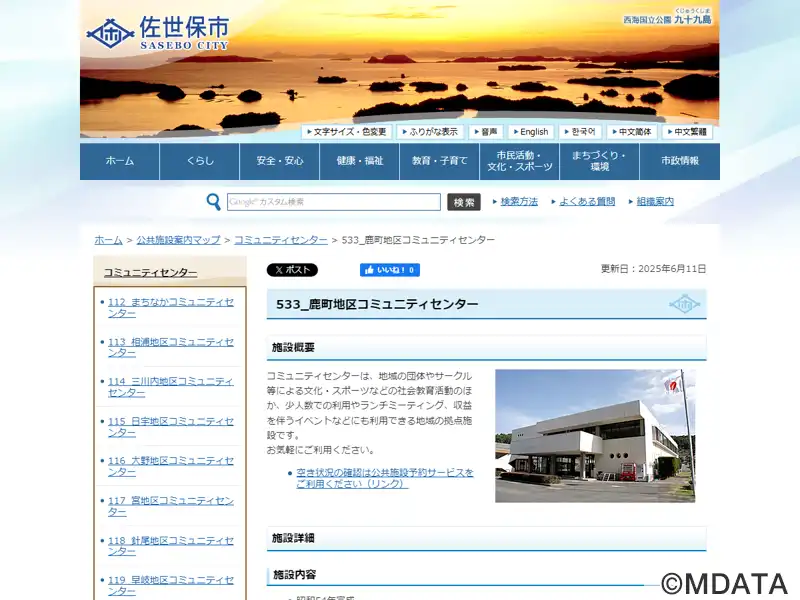Open the 教育・子育て navigation tab
The image size is (800, 600).
click(x=440, y=161)
